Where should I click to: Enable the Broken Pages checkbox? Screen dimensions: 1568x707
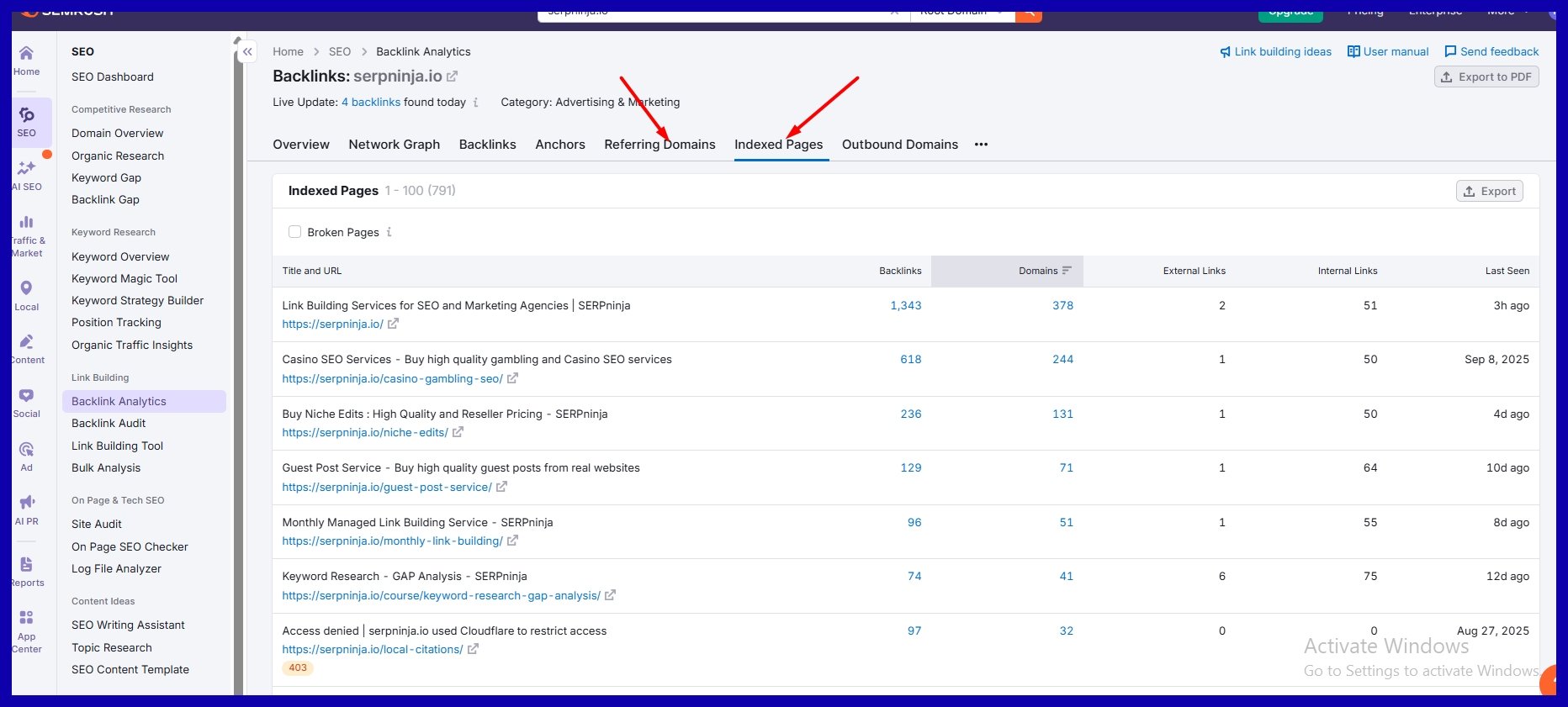(294, 232)
